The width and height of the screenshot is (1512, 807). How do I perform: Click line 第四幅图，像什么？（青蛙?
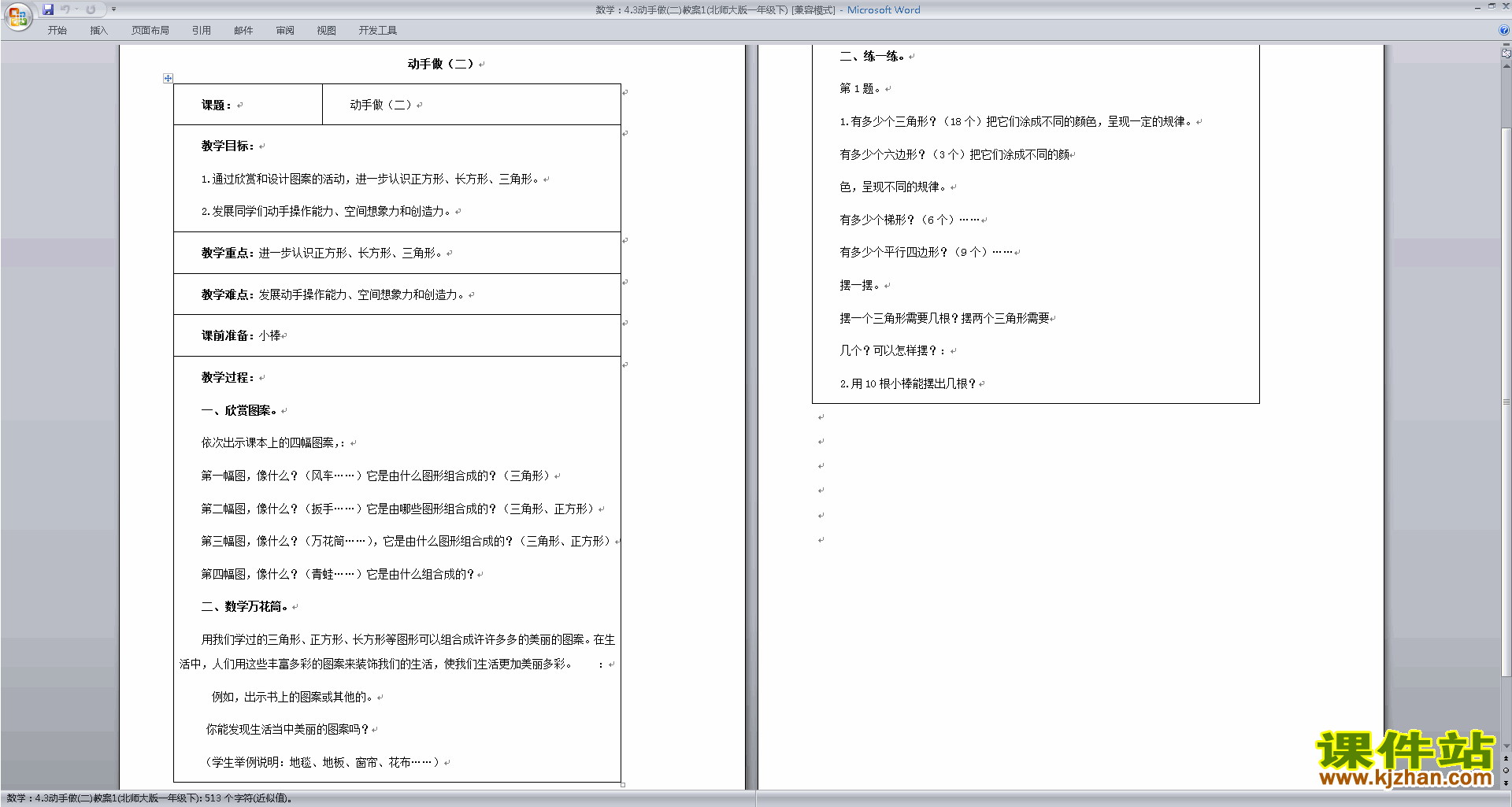(x=338, y=574)
